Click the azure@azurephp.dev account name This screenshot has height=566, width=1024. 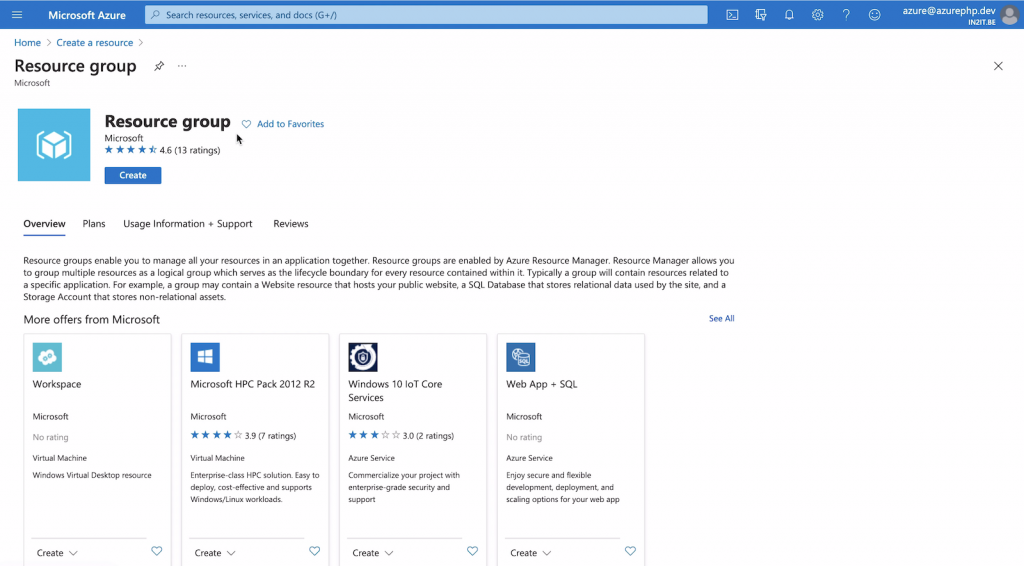(x=949, y=10)
